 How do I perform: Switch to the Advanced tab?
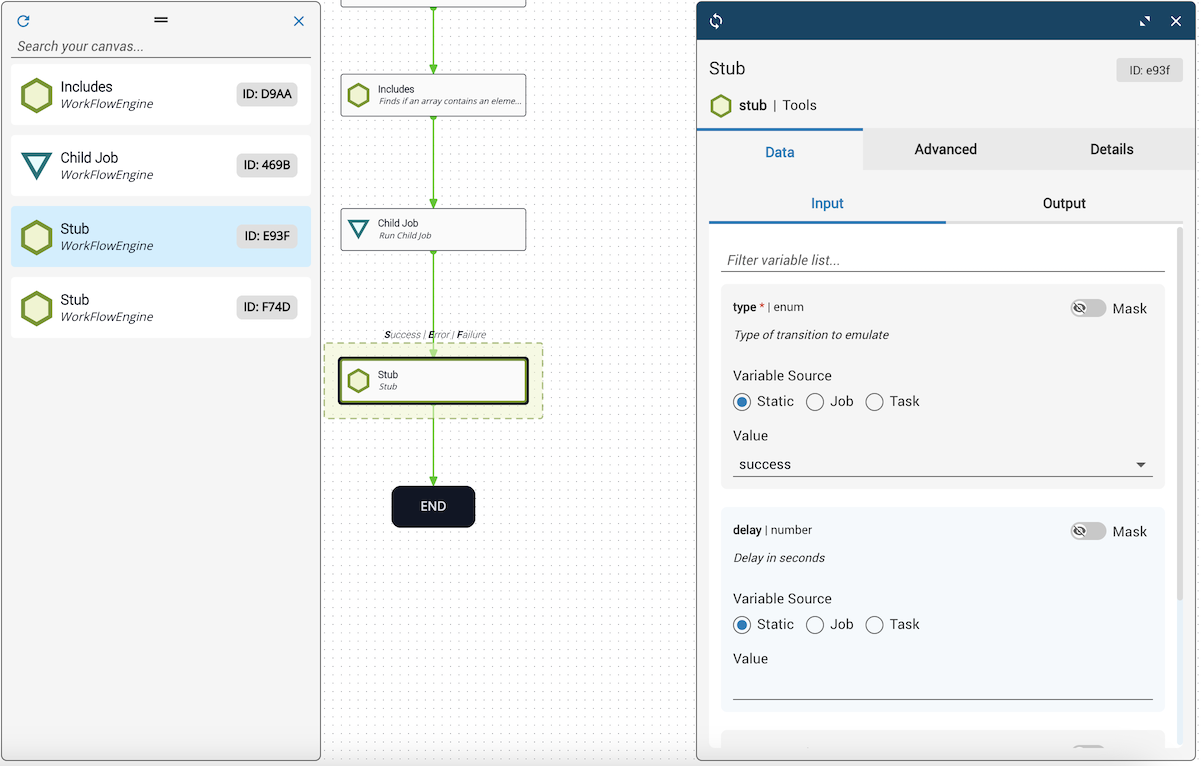945,150
